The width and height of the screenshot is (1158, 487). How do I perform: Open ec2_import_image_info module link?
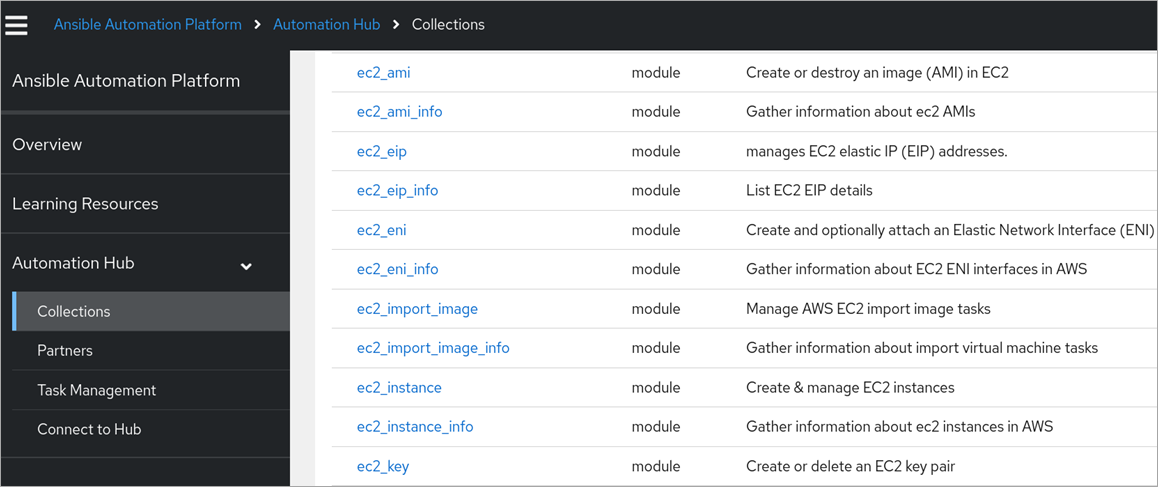pos(433,348)
